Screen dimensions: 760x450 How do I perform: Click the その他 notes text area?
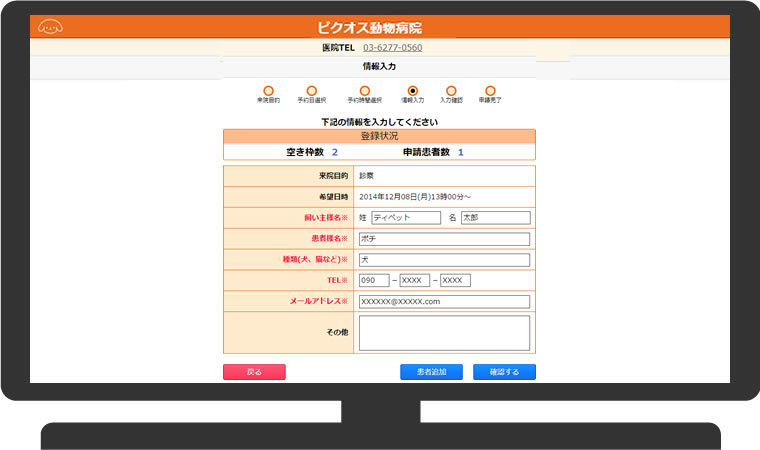[443, 333]
